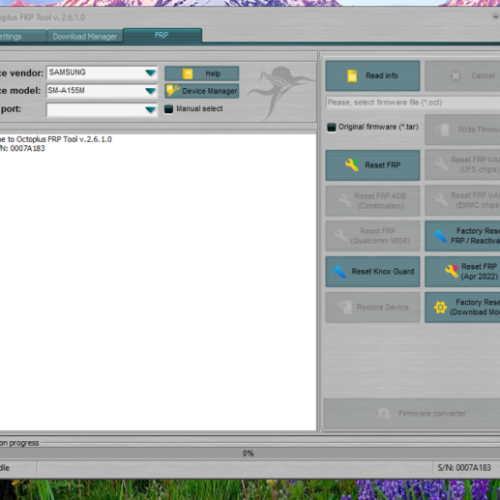Click the Device Manager wrench icon
The height and width of the screenshot is (500, 500).
pyautogui.click(x=173, y=91)
